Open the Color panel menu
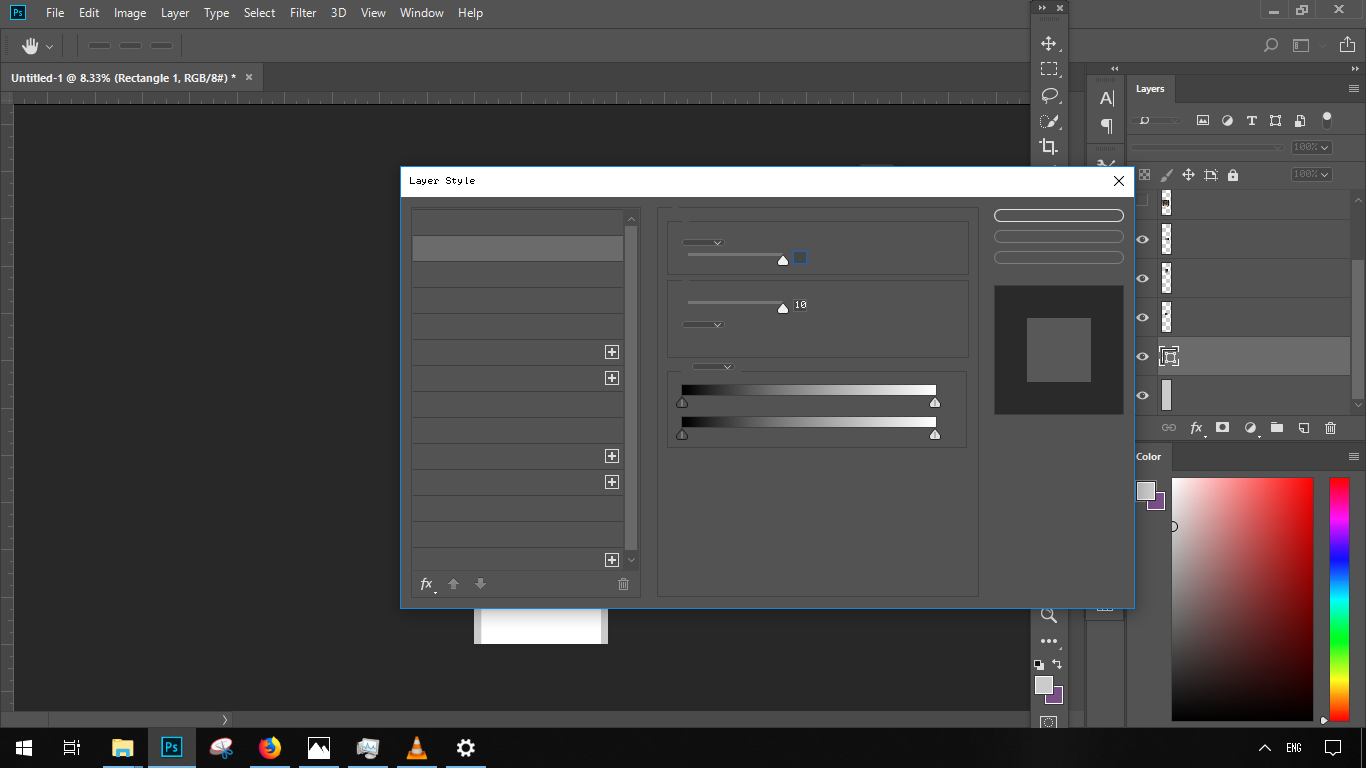Viewport: 1366px width, 768px height. (1354, 456)
